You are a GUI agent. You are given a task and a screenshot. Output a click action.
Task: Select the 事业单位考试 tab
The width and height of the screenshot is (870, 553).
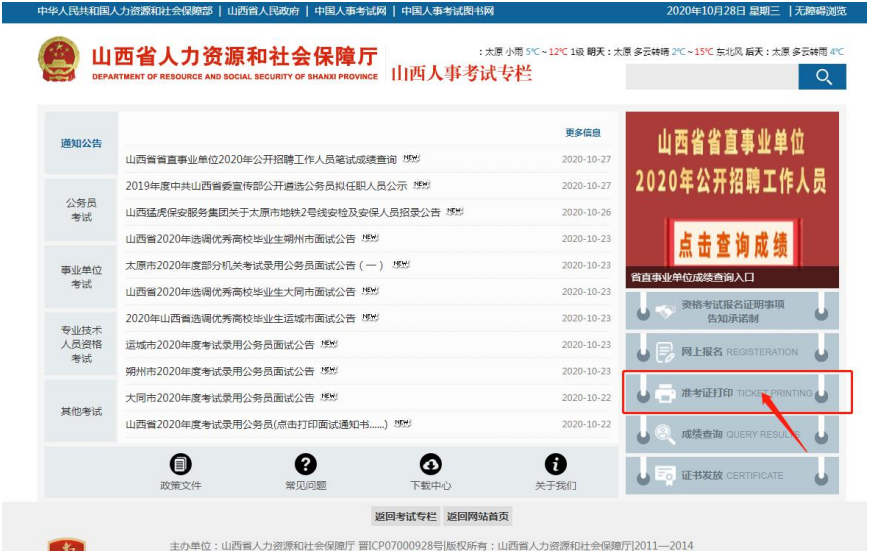point(81,277)
